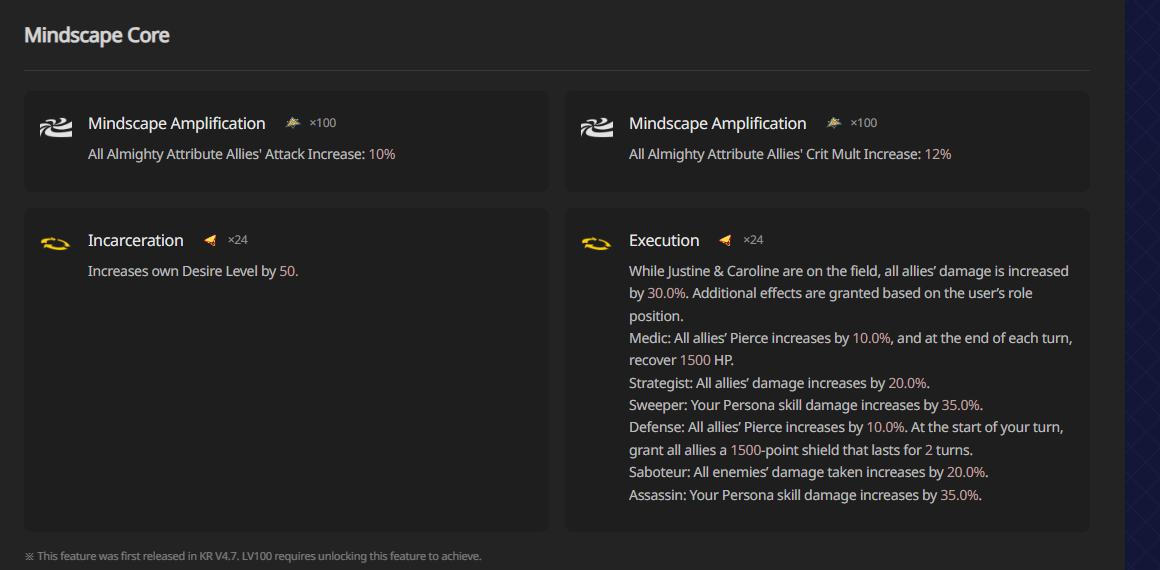Click the Crit Mult Mindscape Amplification wave icon

pos(597,128)
